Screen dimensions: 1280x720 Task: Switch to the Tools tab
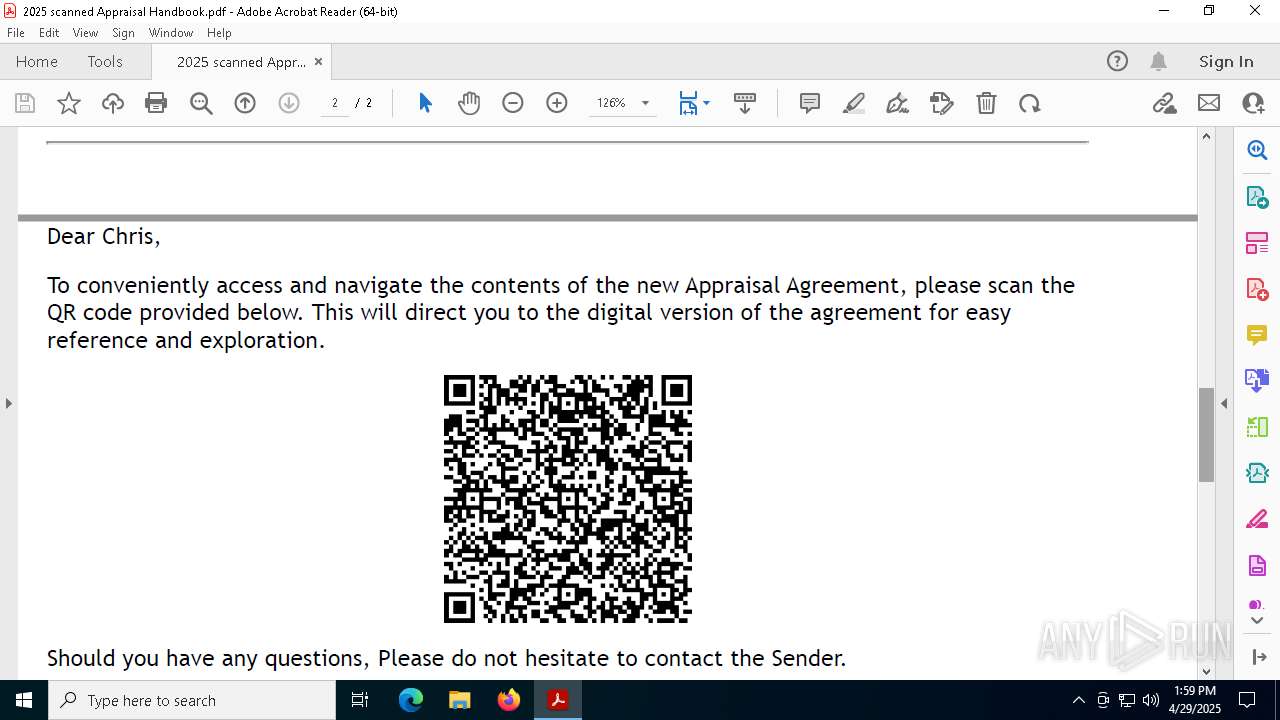[105, 61]
